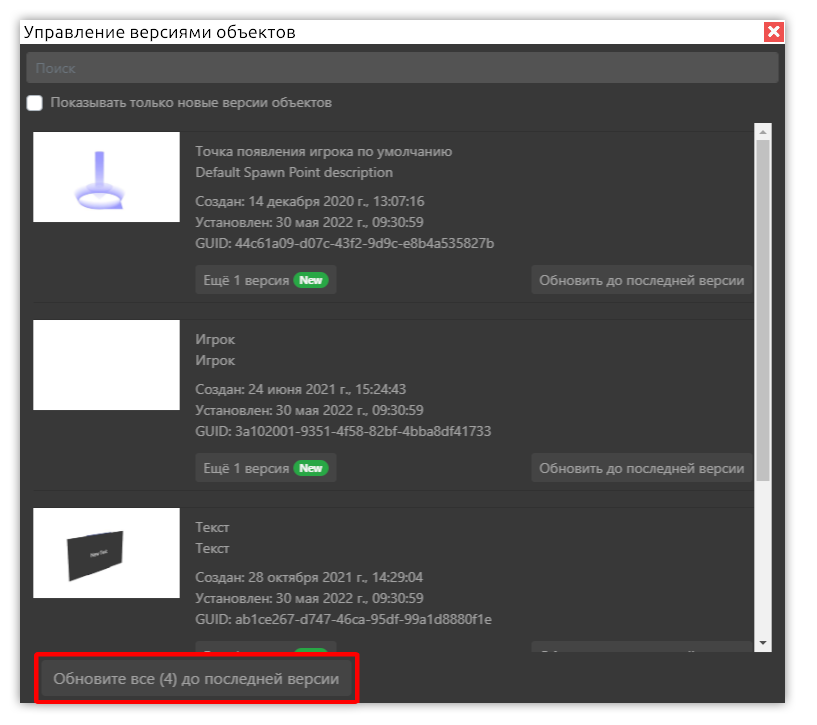The height and width of the screenshot is (725, 817).
Task: Update the Игрок object to the latest version
Action: tap(641, 468)
